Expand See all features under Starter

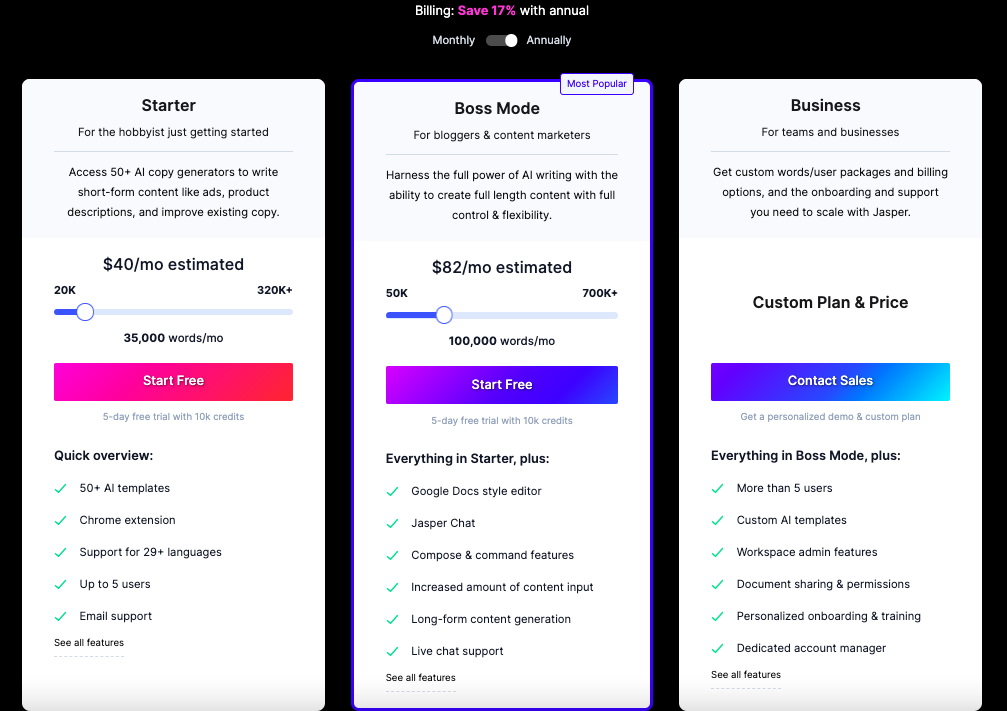89,642
